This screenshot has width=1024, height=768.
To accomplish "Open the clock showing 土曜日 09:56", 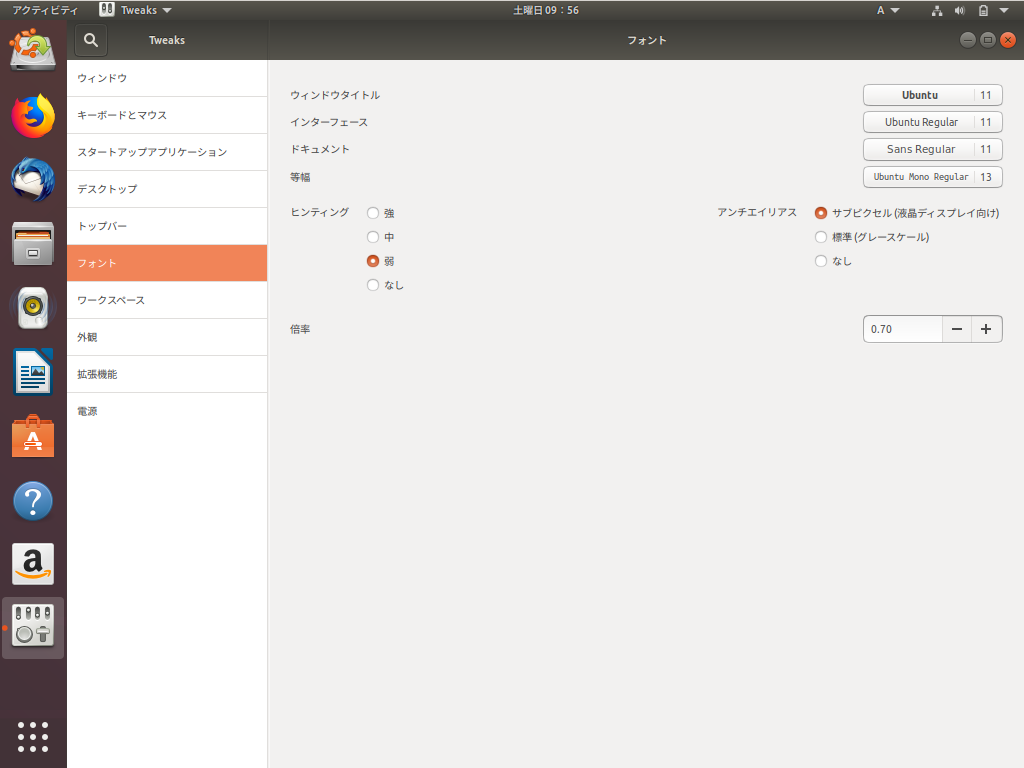I will pos(546,10).
